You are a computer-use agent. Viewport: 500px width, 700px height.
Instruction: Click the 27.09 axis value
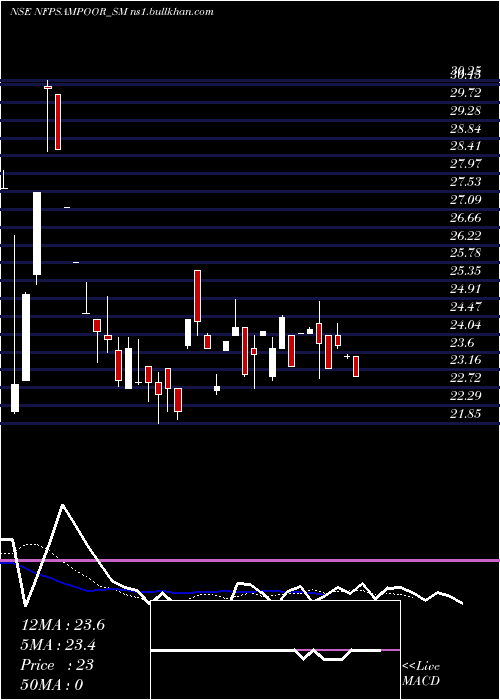tap(466, 200)
